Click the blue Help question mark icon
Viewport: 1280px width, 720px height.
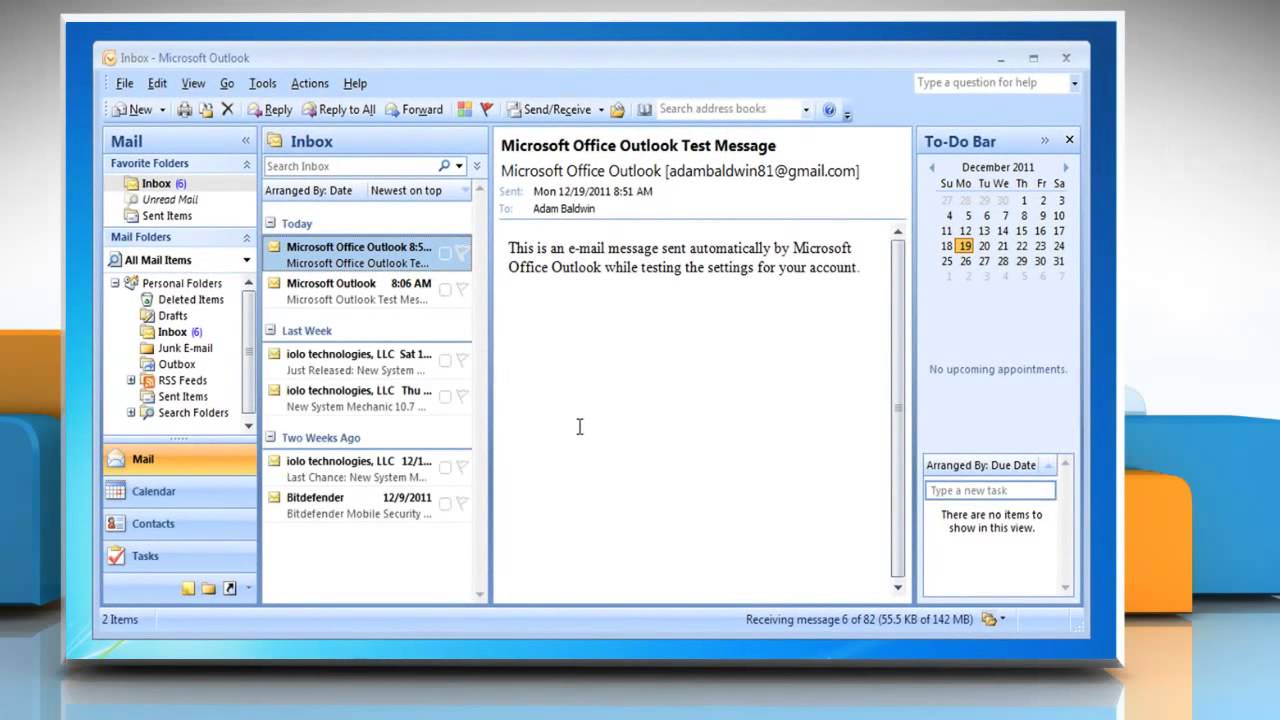(829, 110)
